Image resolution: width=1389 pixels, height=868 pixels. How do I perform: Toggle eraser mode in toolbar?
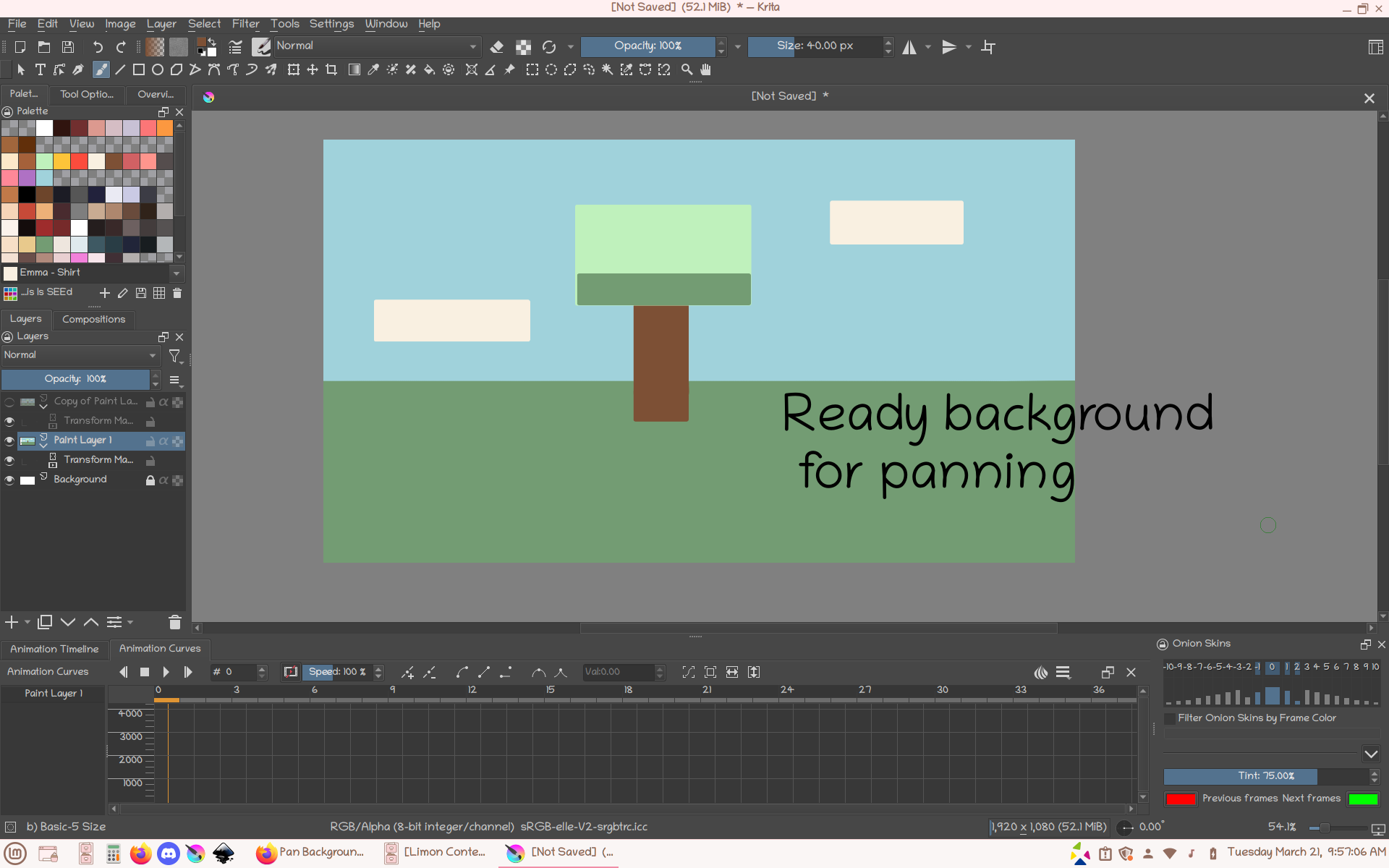click(x=496, y=47)
